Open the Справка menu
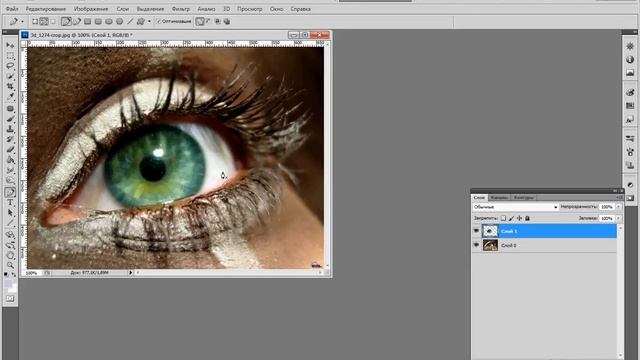Viewport: 640px width, 360px height. [300, 9]
